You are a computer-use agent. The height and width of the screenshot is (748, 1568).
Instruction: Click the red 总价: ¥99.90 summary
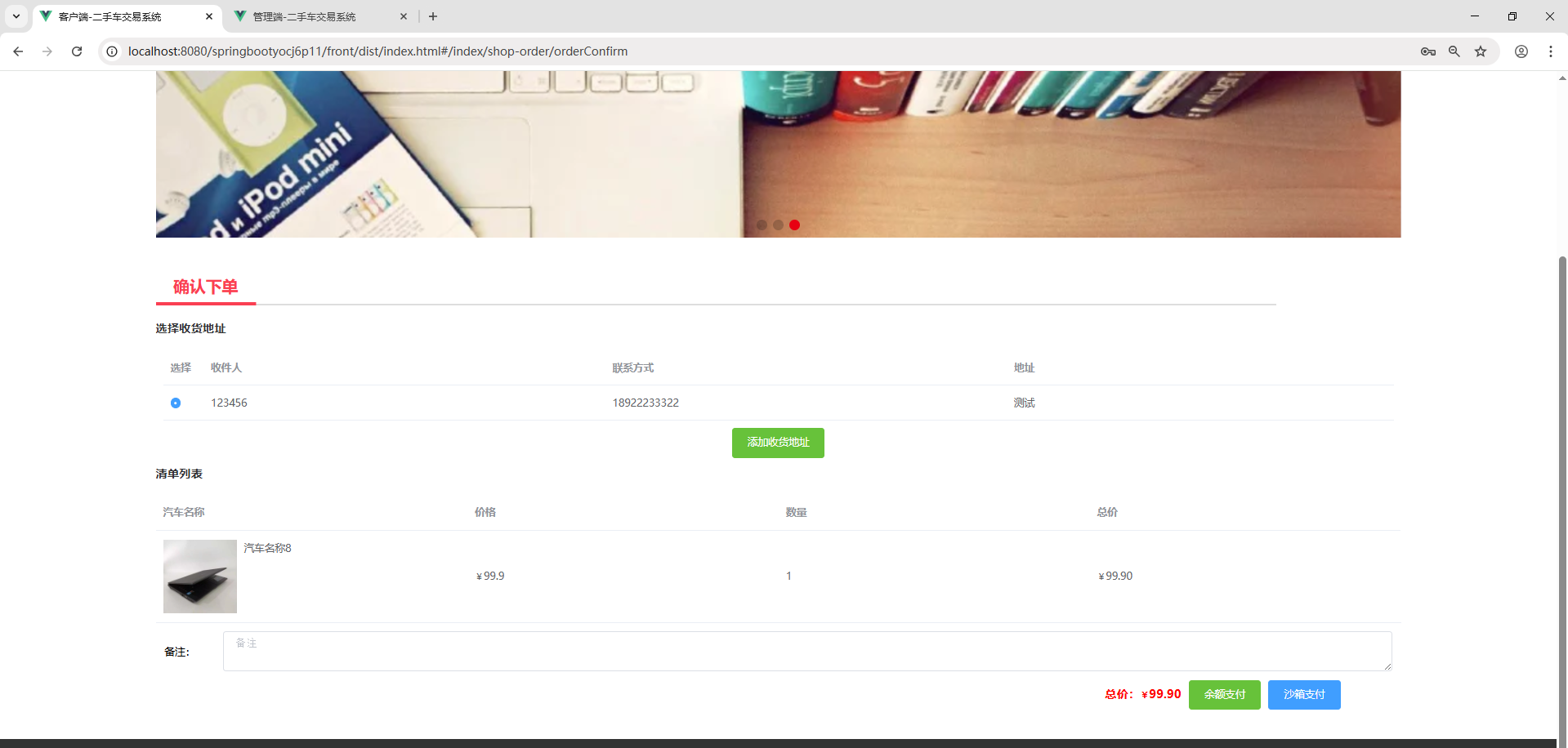pos(1143,695)
